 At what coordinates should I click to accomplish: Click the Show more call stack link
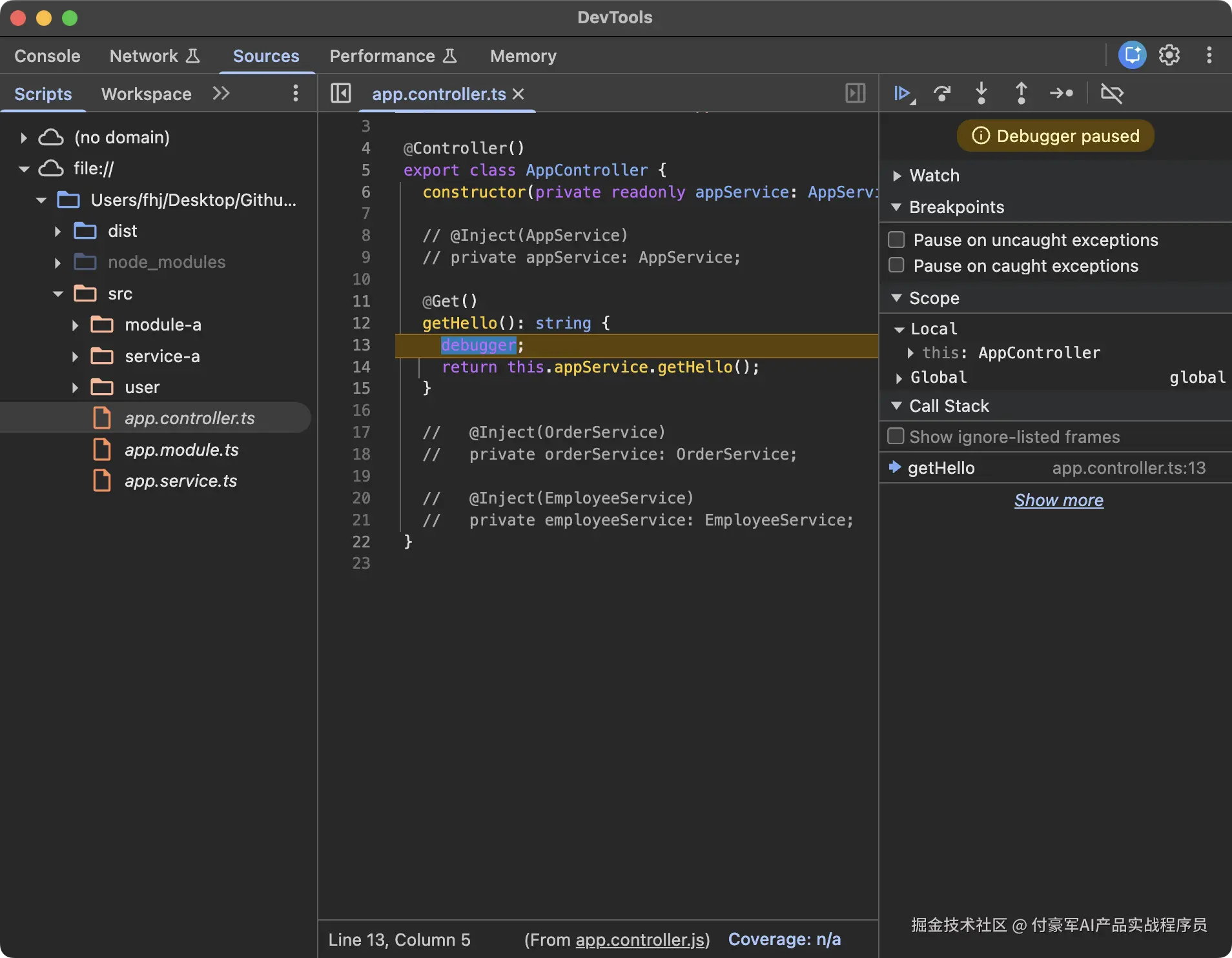click(x=1059, y=500)
